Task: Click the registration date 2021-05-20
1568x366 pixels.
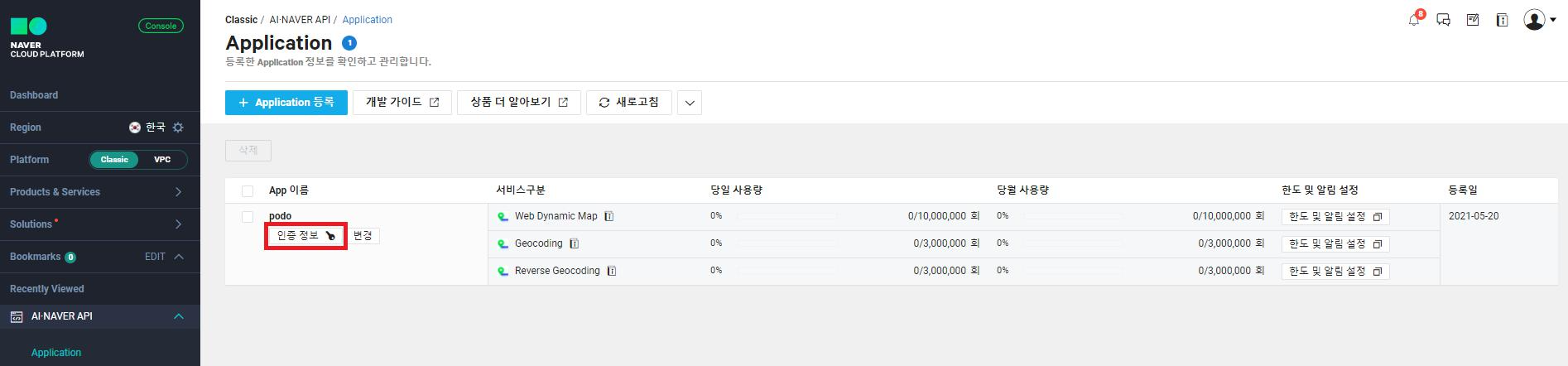Action: pos(1474,216)
